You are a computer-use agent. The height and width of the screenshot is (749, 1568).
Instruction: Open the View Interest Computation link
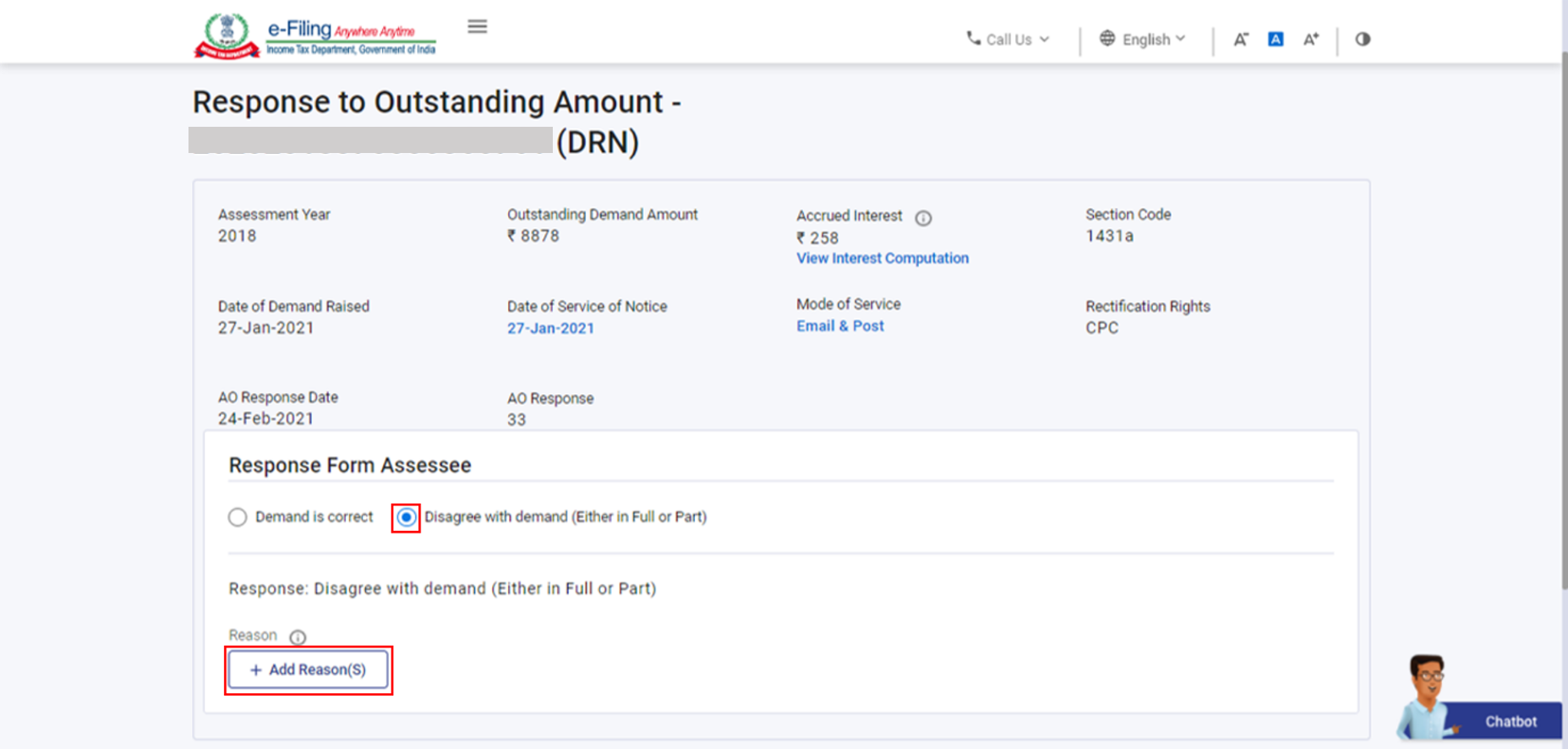click(882, 259)
